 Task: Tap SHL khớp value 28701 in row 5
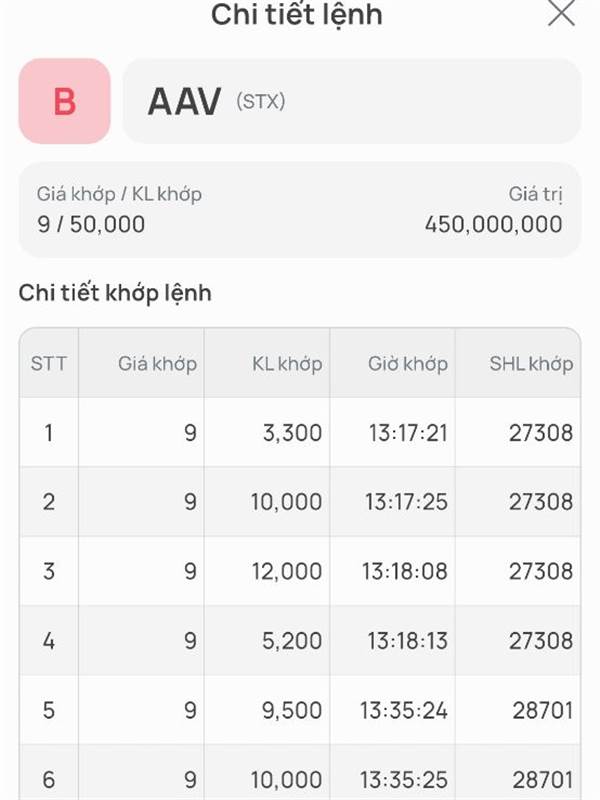tap(541, 710)
